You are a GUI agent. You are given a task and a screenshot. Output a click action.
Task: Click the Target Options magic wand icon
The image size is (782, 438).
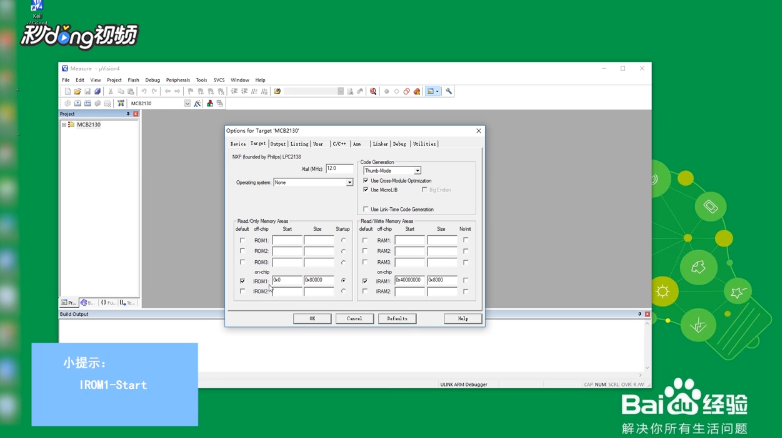pos(197,103)
